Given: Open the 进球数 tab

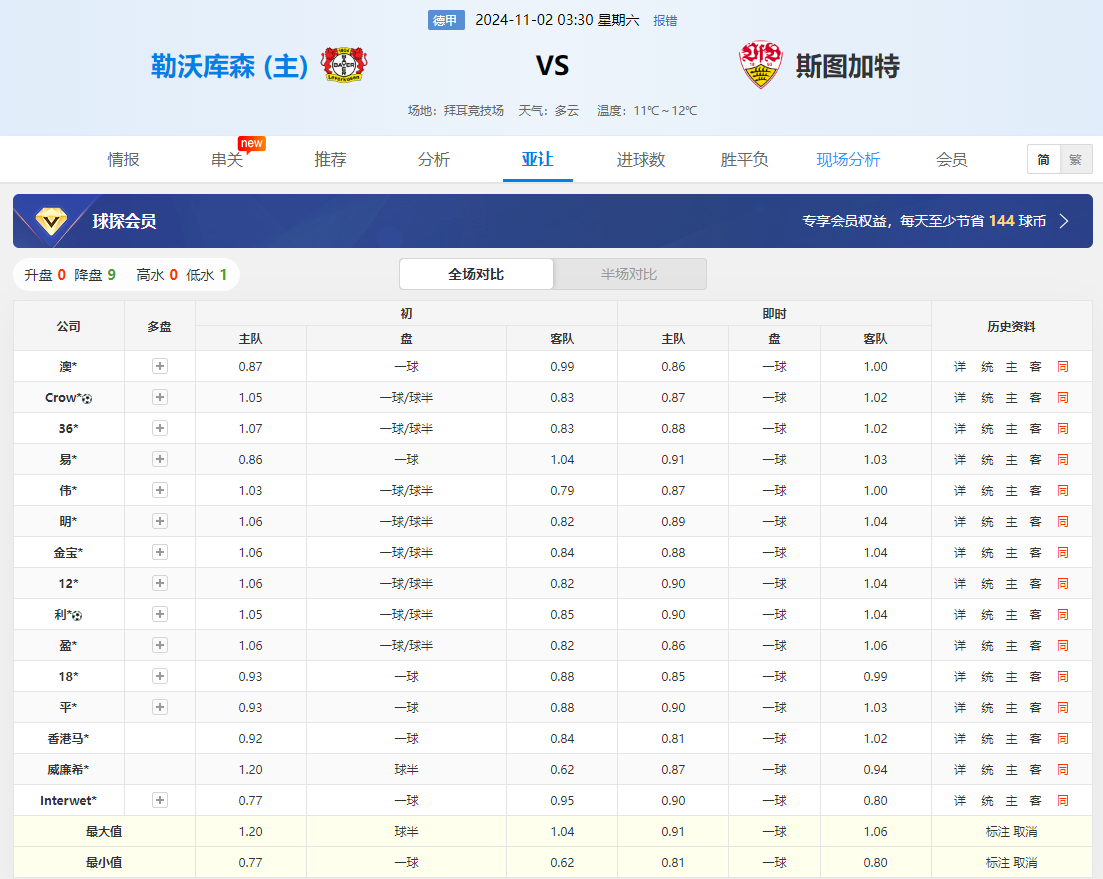Looking at the screenshot, I should tap(641, 160).
